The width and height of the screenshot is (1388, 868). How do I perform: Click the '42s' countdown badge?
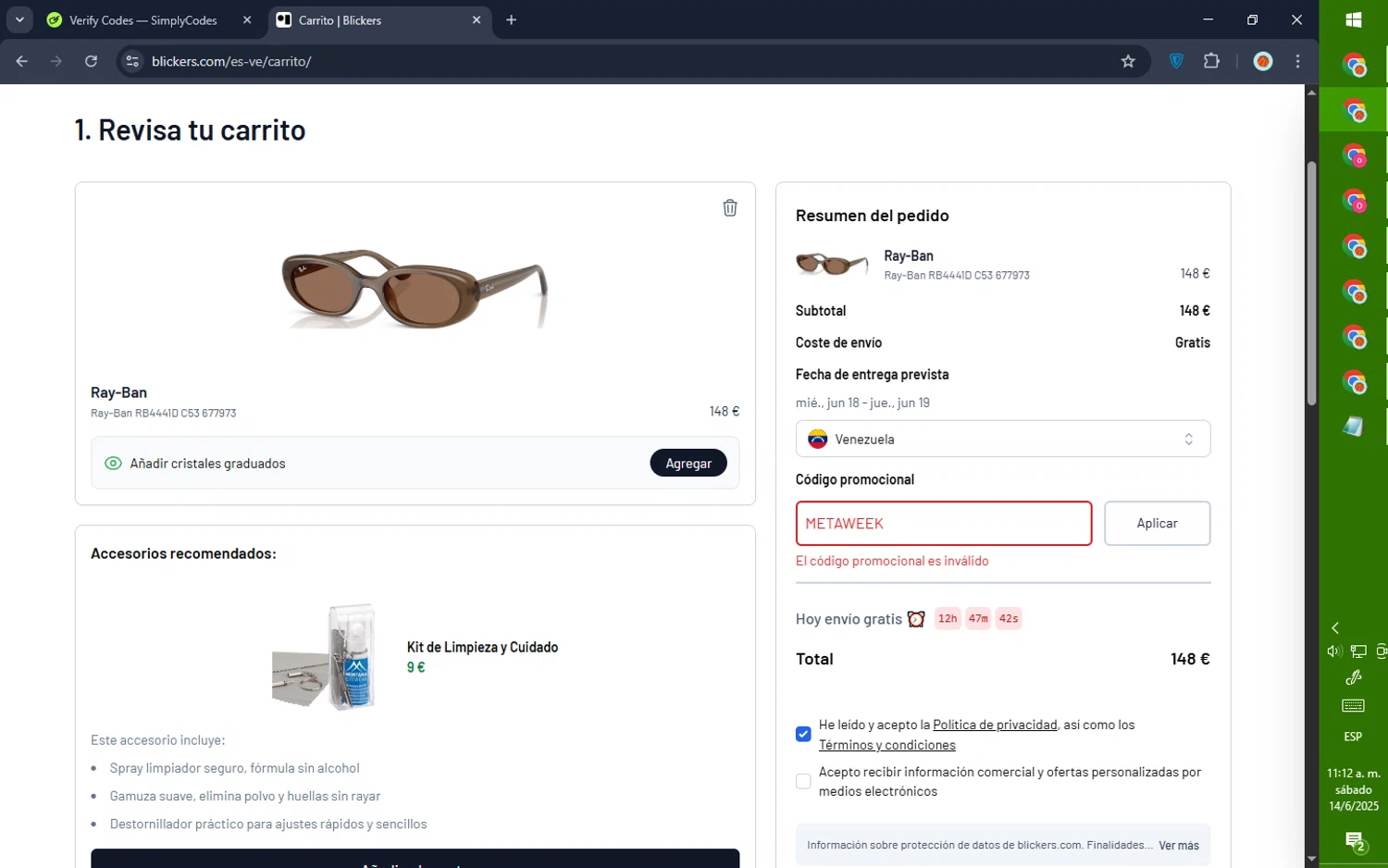(x=1009, y=619)
